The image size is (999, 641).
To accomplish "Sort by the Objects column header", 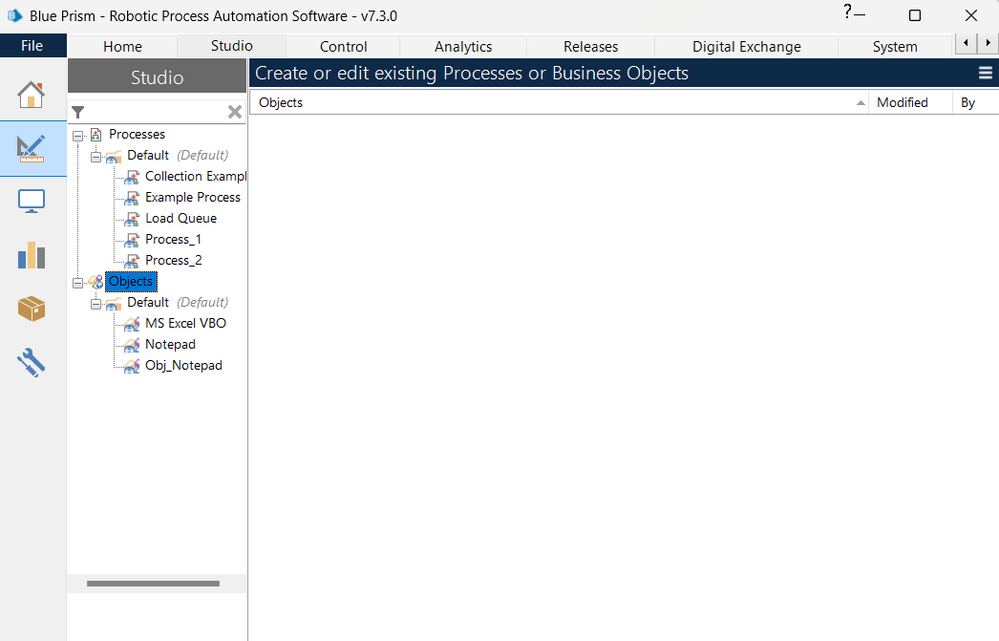I will click(x=559, y=103).
